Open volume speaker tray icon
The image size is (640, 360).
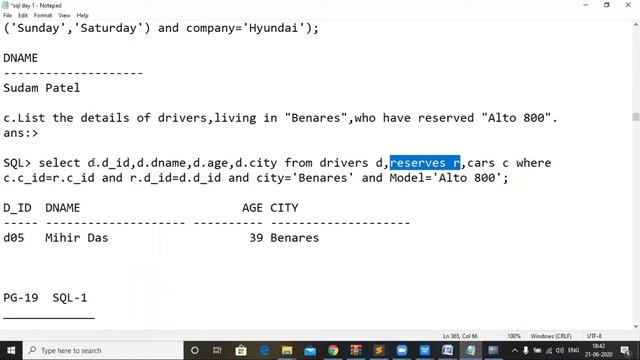tap(560, 350)
